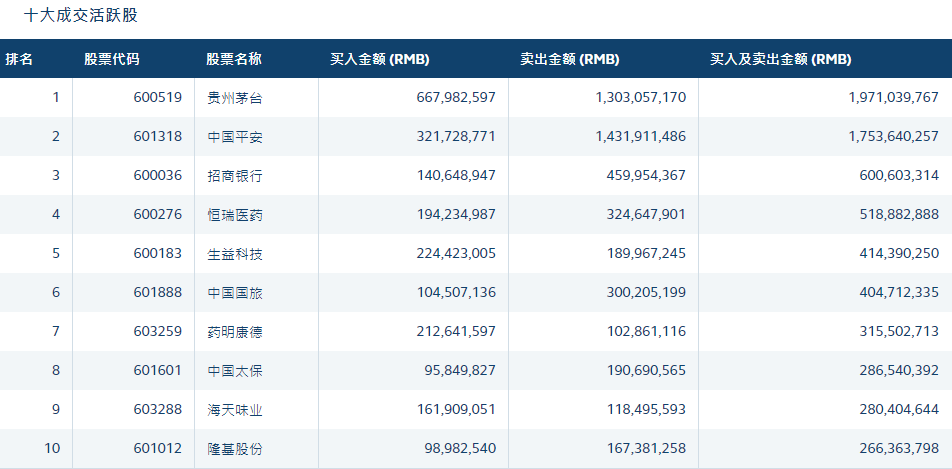Click the 买入及卖出金额 (RMB) column header
Image resolution: width=952 pixels, height=469 pixels.
pos(781,59)
